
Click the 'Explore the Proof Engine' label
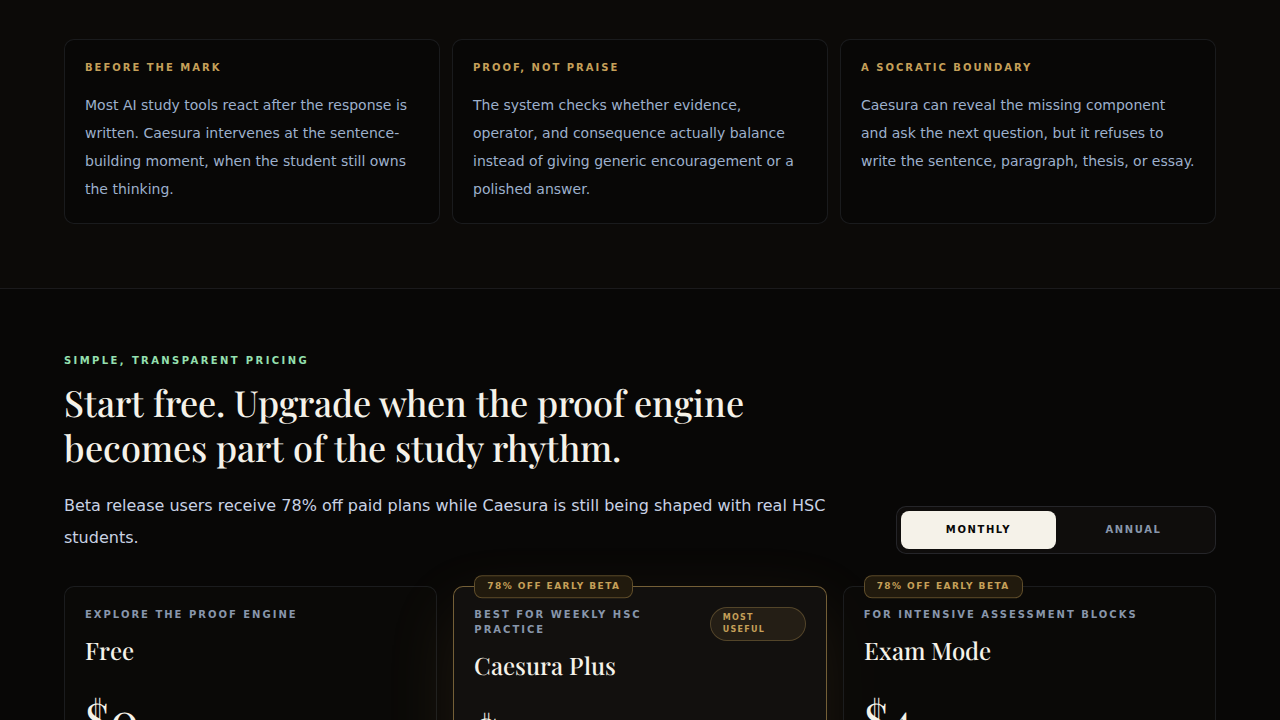pos(191,614)
